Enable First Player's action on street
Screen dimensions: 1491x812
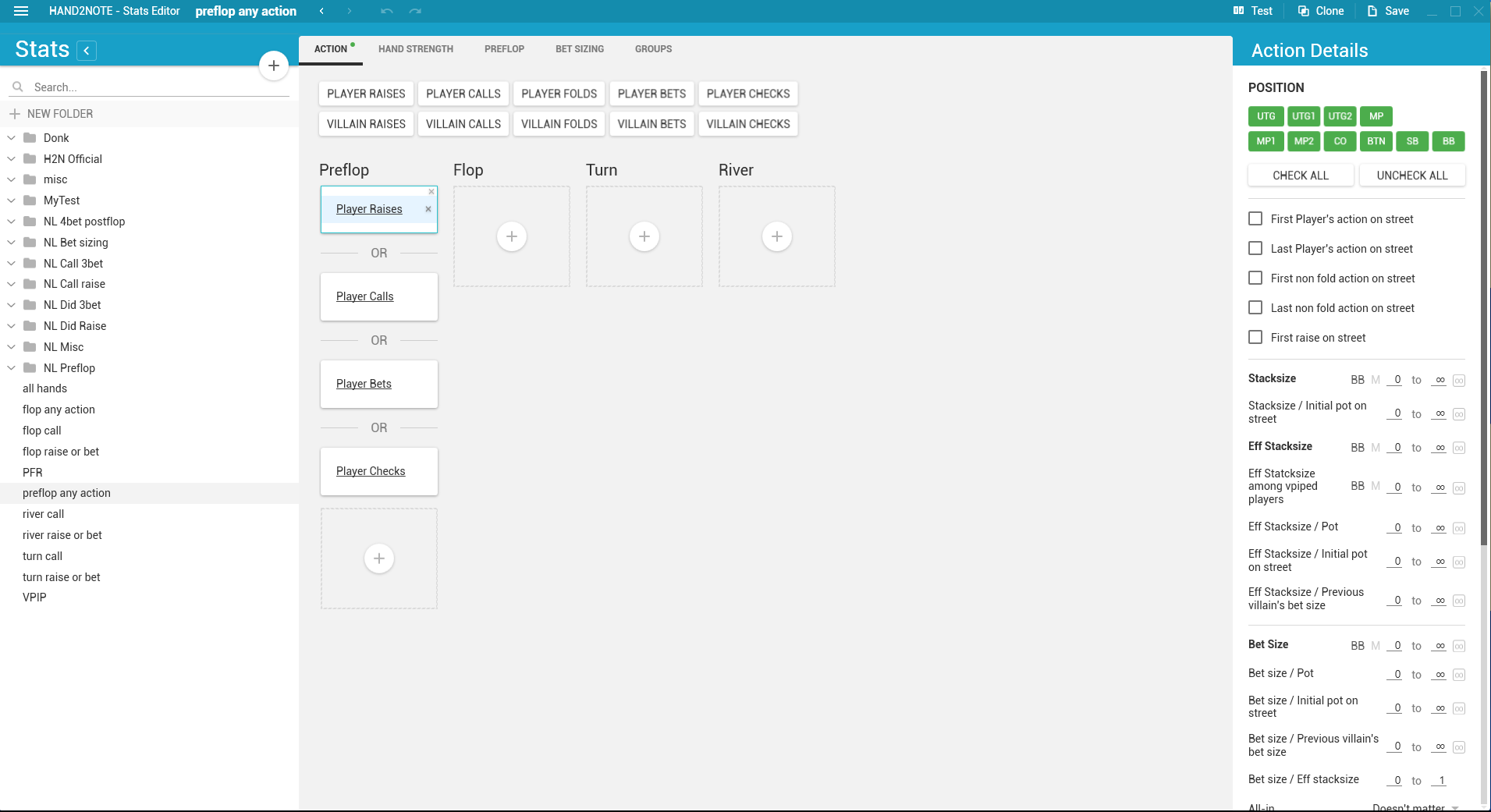click(1255, 219)
